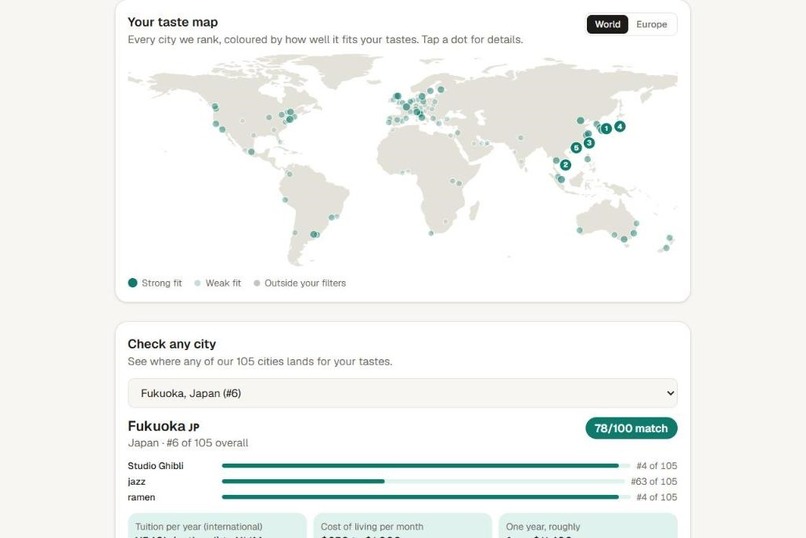This screenshot has height=538, width=806.
Task: Click the Outside your filters legend dot
Action: pyautogui.click(x=257, y=283)
